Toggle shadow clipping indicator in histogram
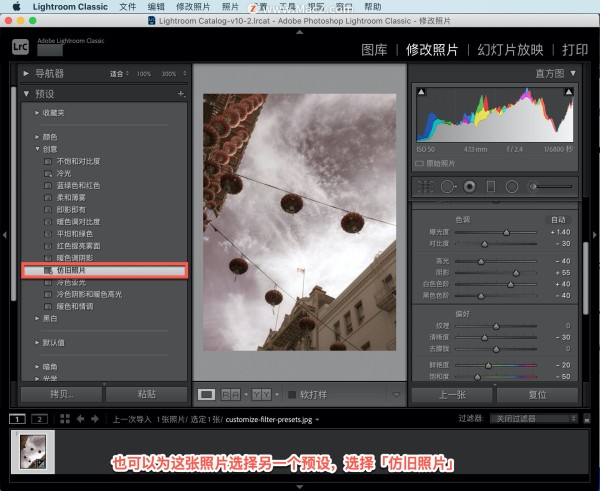The image size is (600, 491). tap(420, 91)
